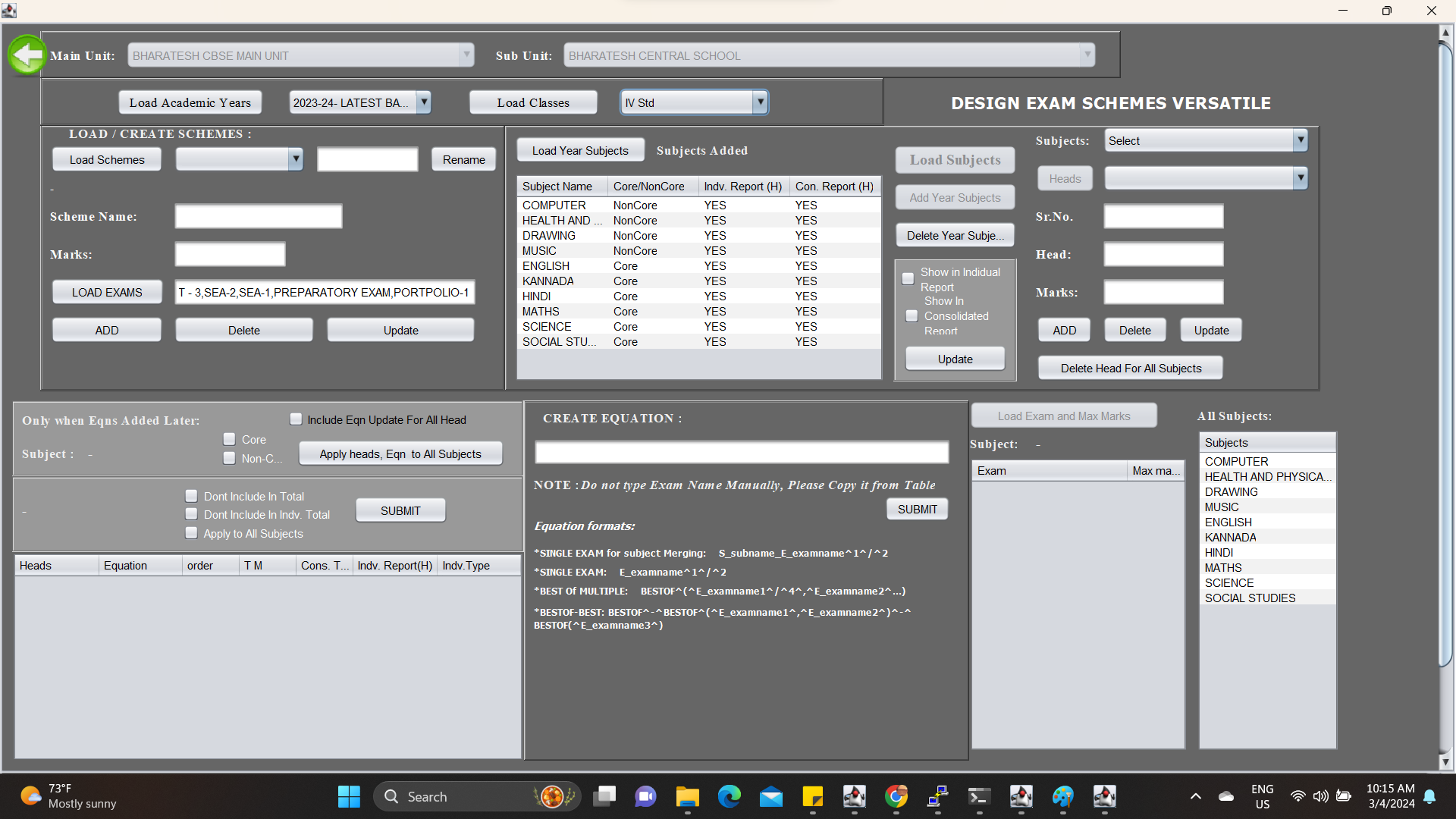The height and width of the screenshot is (819, 1456).
Task: Open the Mail app in the taskbar
Action: pyautogui.click(x=770, y=796)
